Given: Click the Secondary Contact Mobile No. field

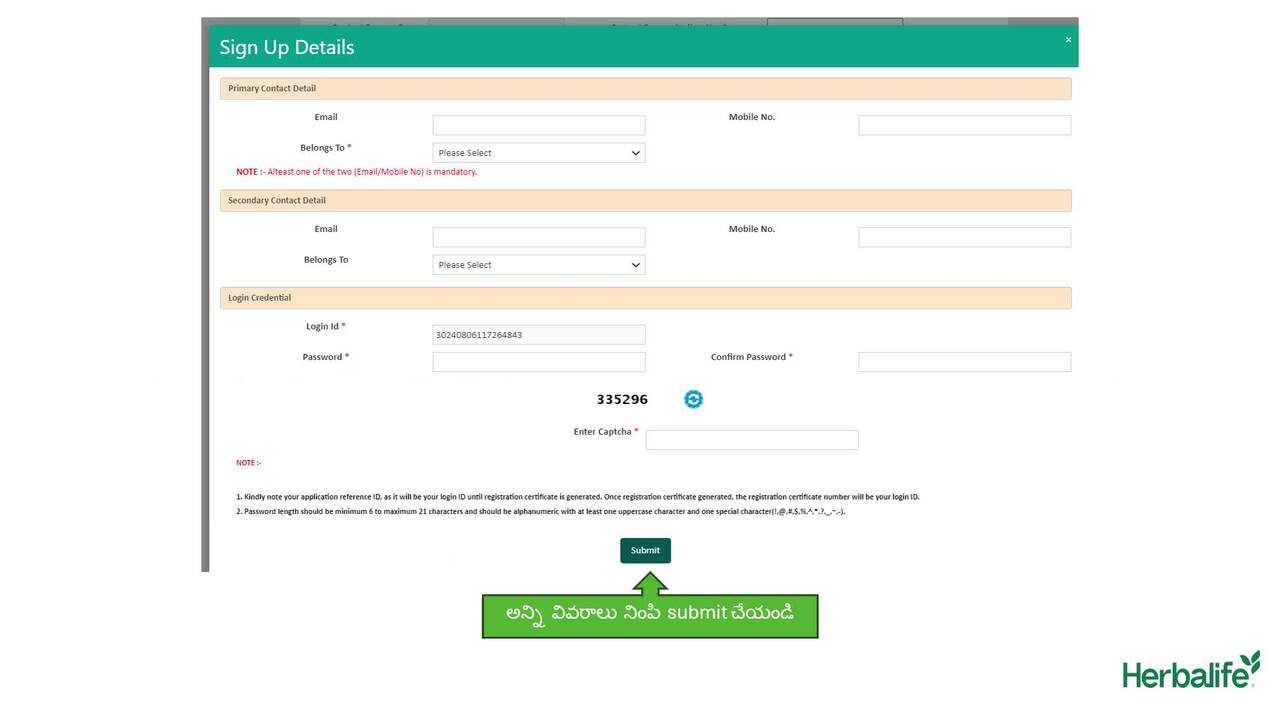Looking at the screenshot, I should [964, 237].
